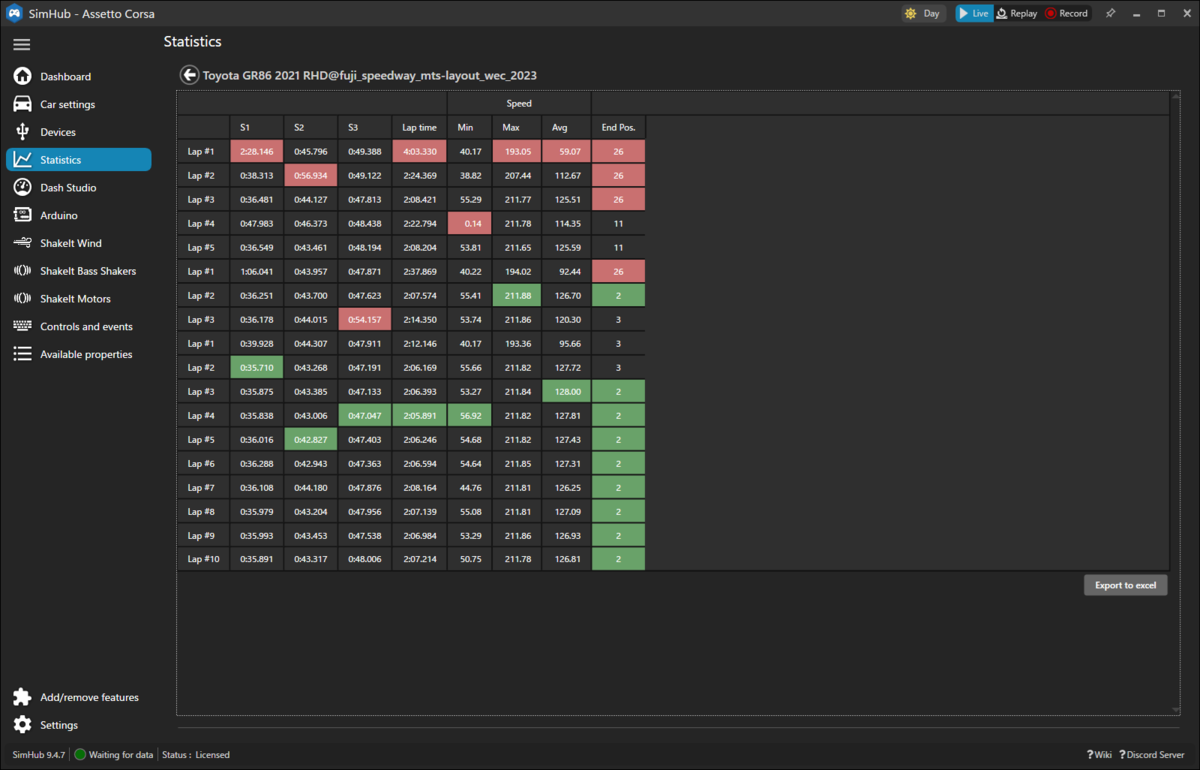Click the green Waiting for data indicator
This screenshot has height=770, width=1200.
(80, 755)
